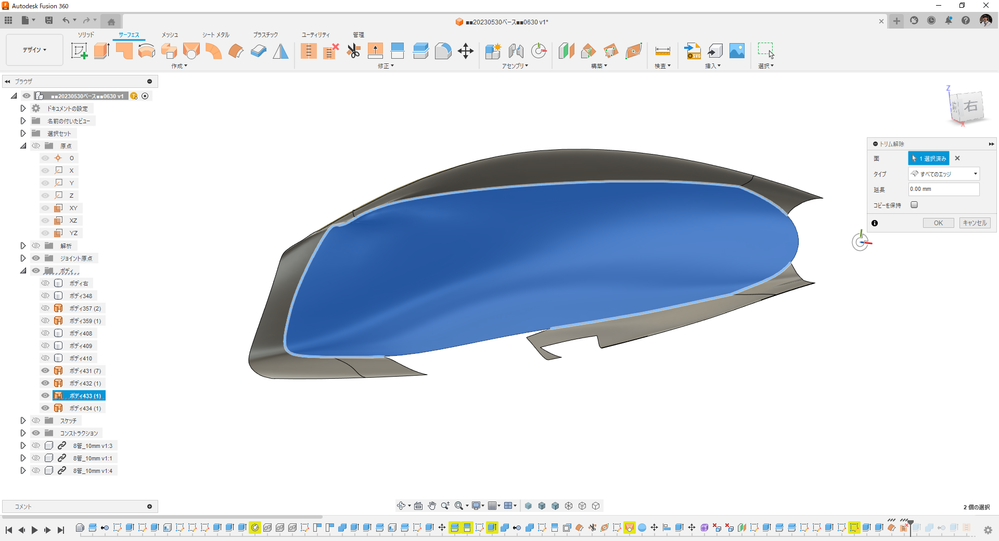The width and height of the screenshot is (999, 541).
Task: Hide ボディ432 (1) with eye icon
Action: [45, 383]
